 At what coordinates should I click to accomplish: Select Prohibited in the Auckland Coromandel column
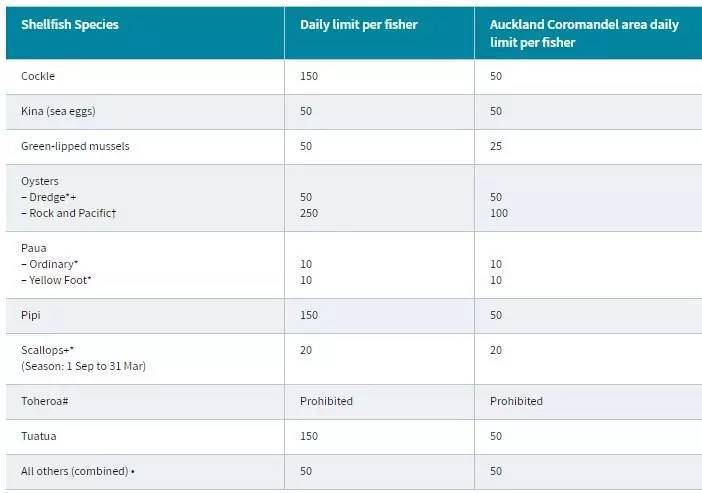click(516, 401)
